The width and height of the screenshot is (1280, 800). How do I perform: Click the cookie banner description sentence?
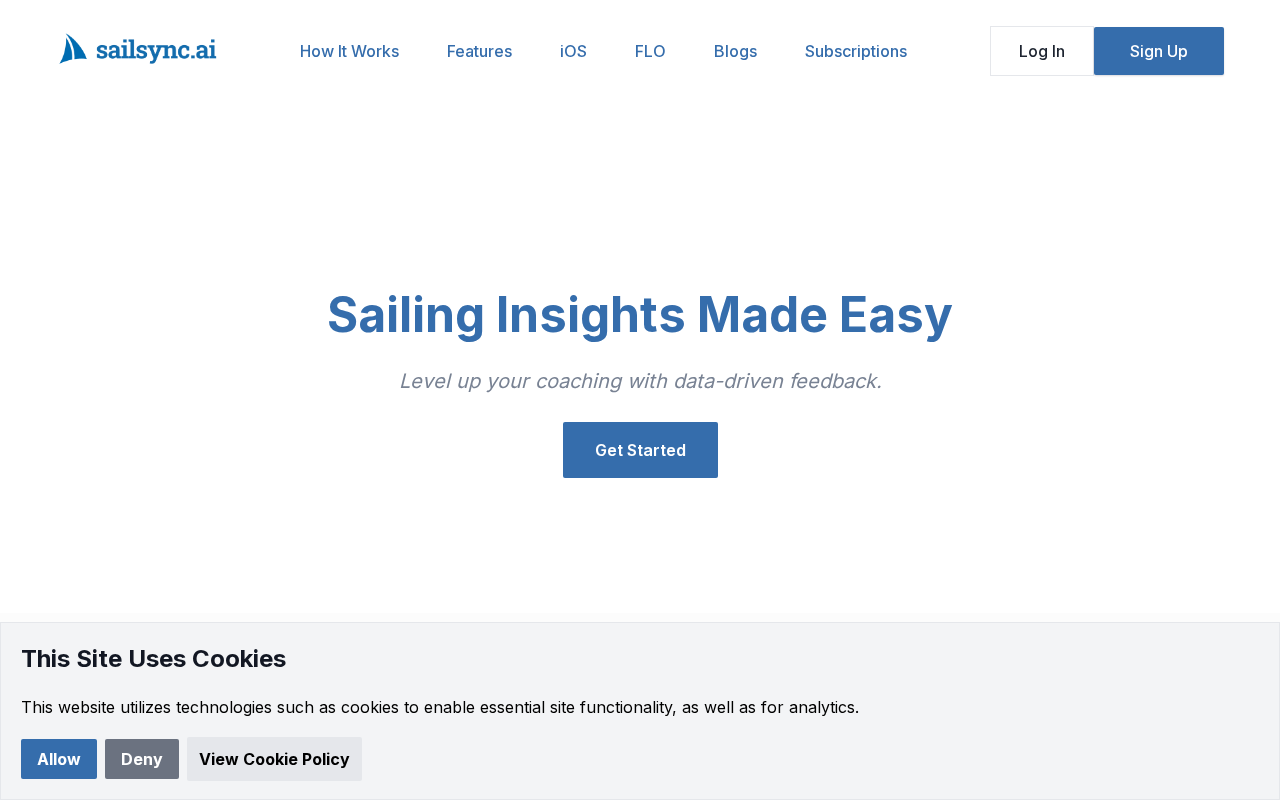439,707
